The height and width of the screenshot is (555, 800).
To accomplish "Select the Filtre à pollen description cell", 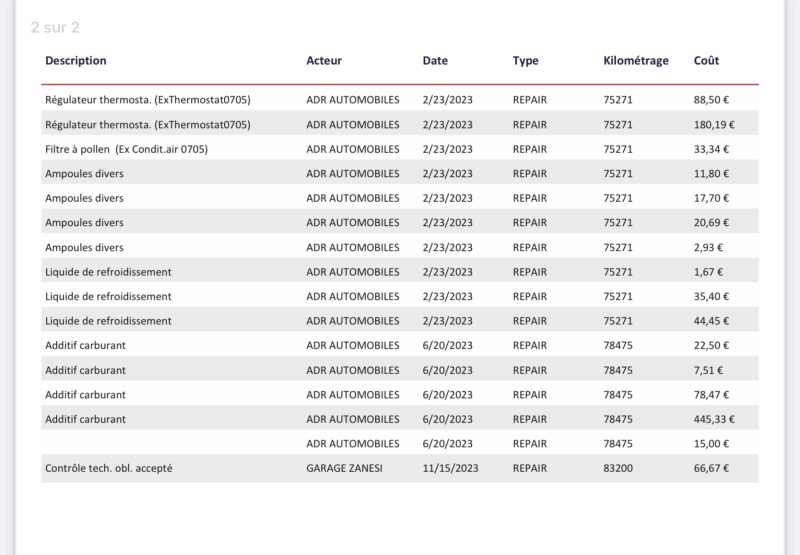I will click(x=126, y=149).
